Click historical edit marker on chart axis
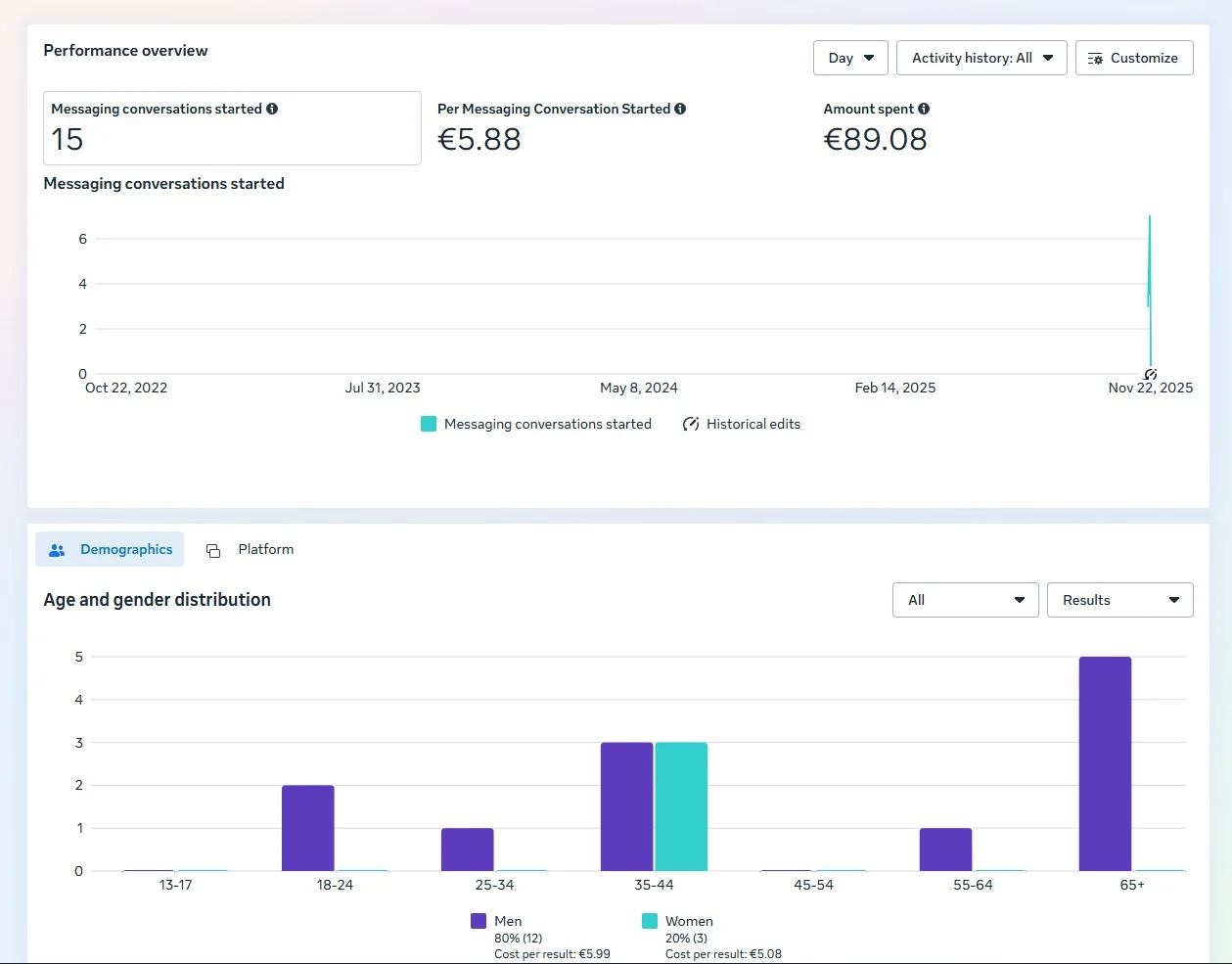The height and width of the screenshot is (964, 1232). click(x=1151, y=375)
